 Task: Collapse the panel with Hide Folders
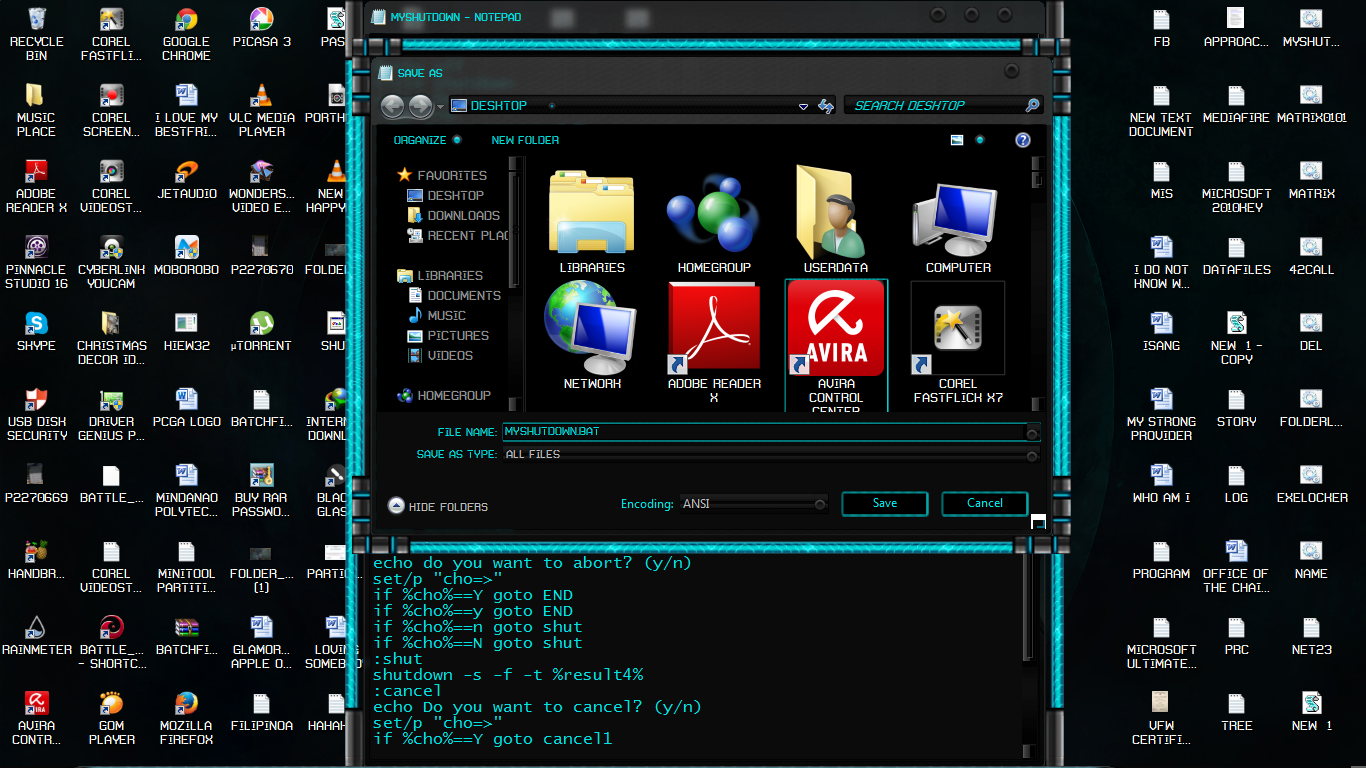438,506
